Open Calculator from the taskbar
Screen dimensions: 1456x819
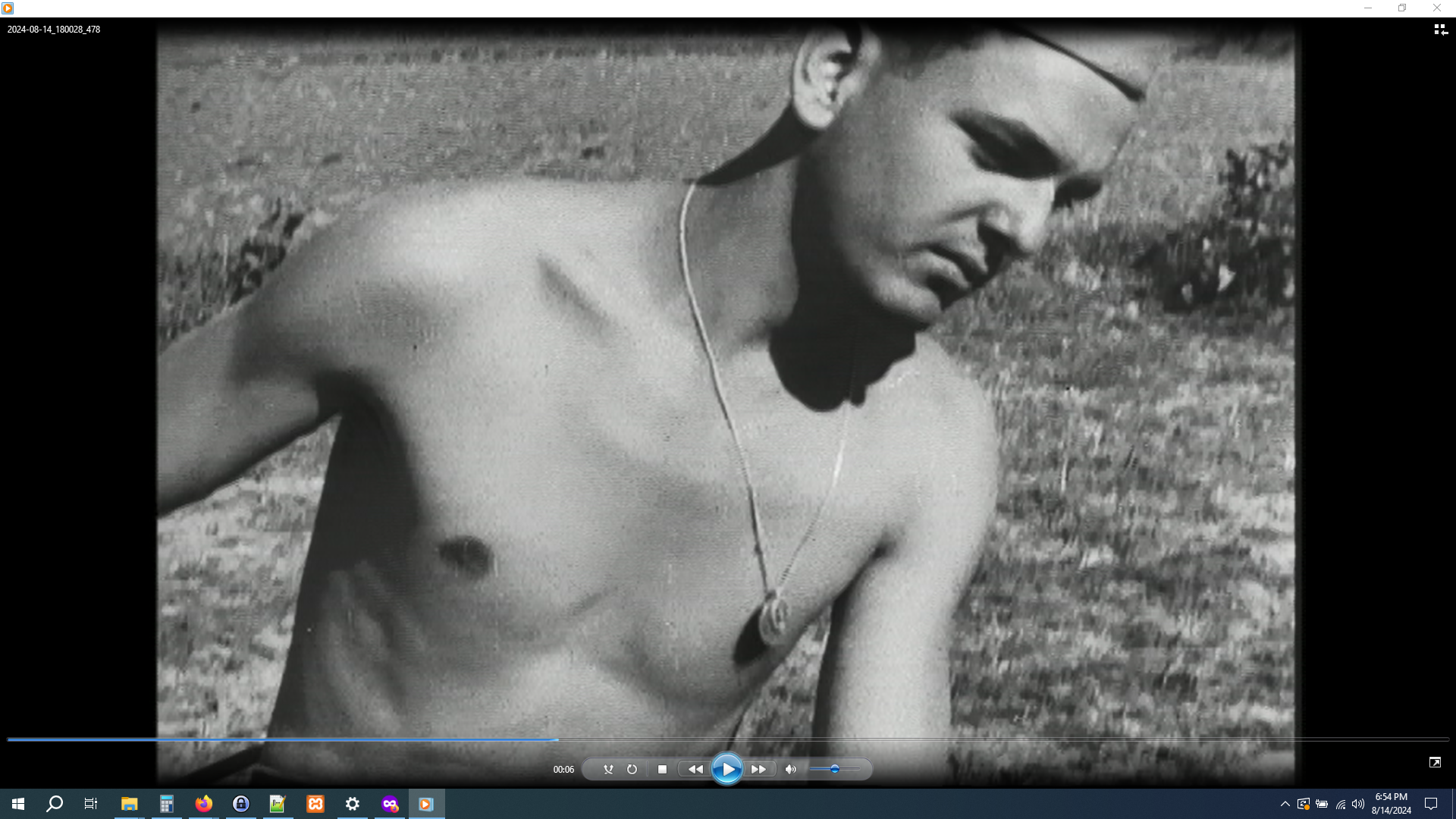pyautogui.click(x=166, y=804)
